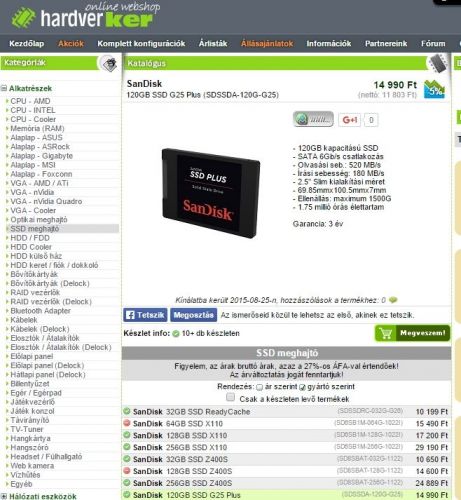Viewport: 461px width, 500px height.
Task: Open the CPU - AMD category
Action: (30, 101)
